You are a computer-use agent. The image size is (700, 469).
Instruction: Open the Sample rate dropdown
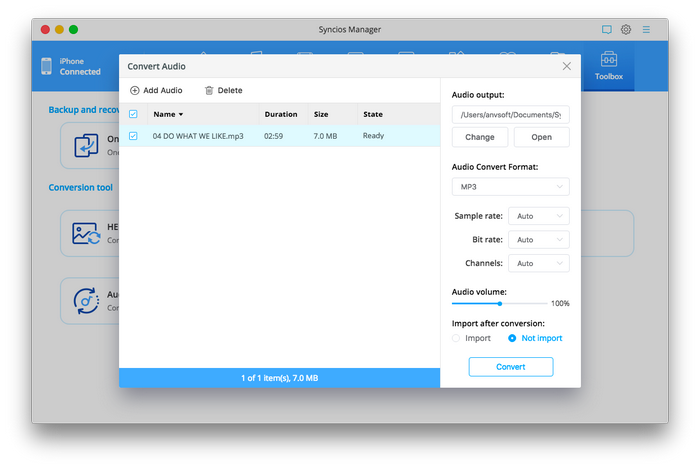coord(539,216)
